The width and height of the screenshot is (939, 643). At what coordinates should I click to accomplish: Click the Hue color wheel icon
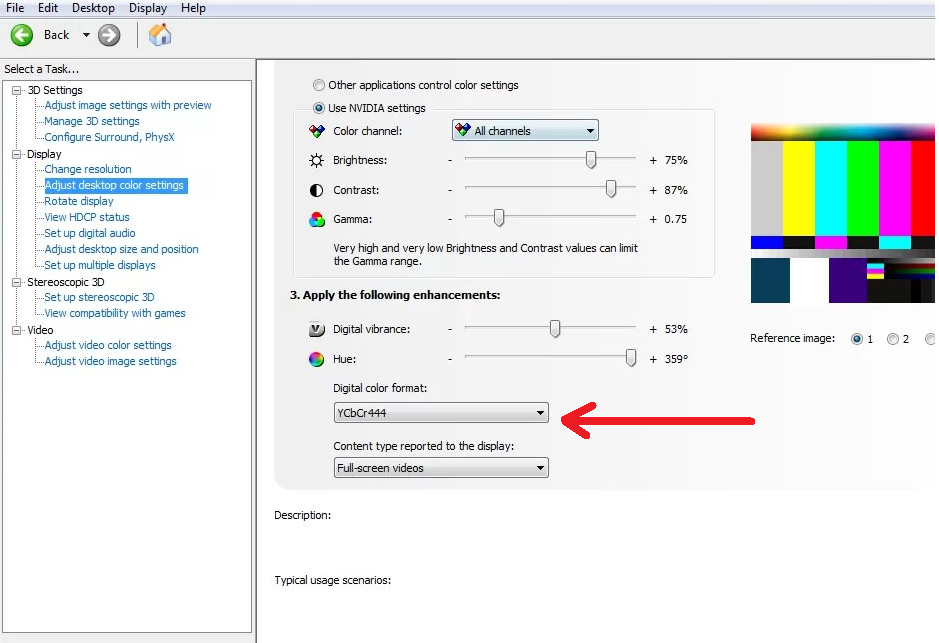316,359
